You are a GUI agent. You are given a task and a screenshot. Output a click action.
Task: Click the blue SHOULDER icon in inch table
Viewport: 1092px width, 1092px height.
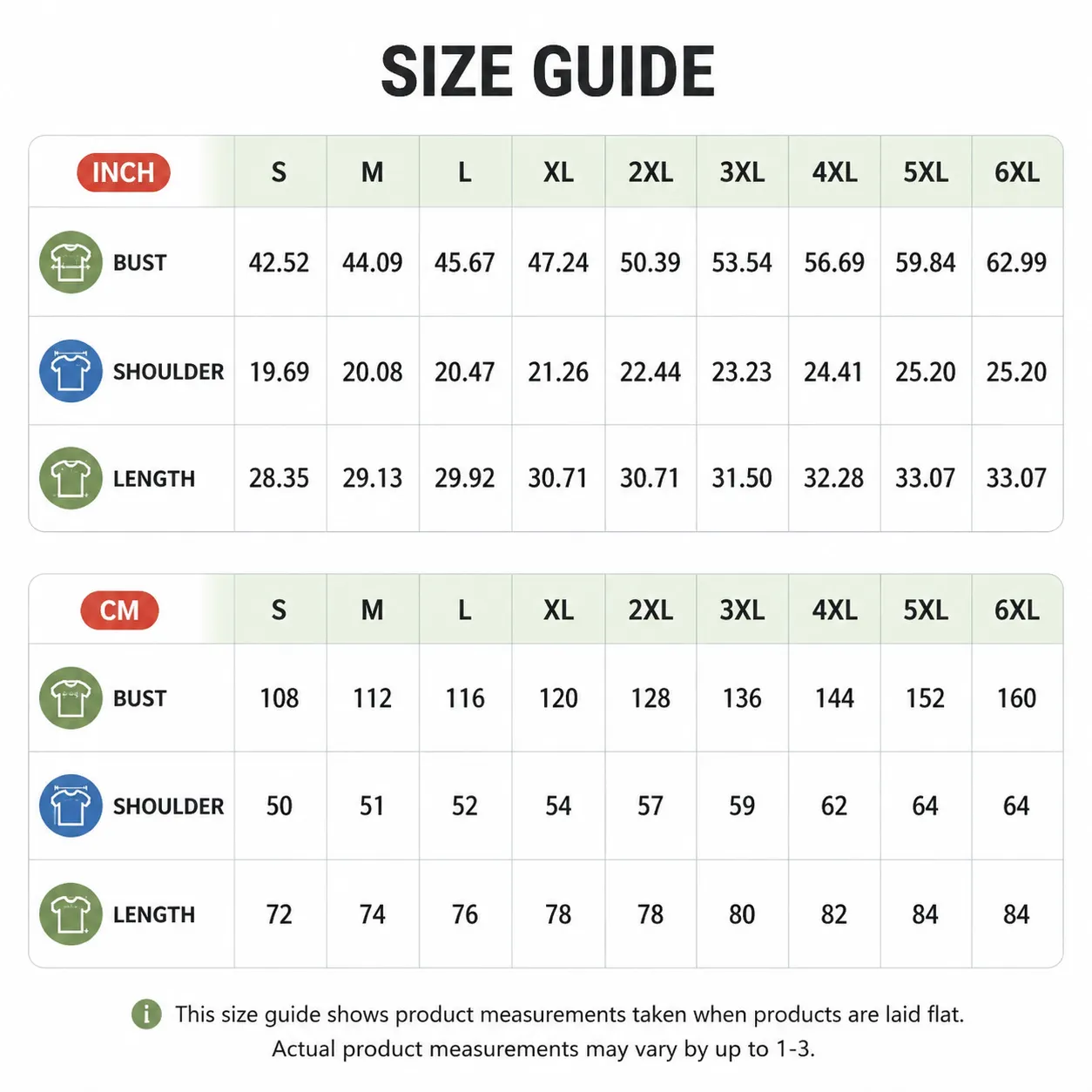[x=71, y=371]
